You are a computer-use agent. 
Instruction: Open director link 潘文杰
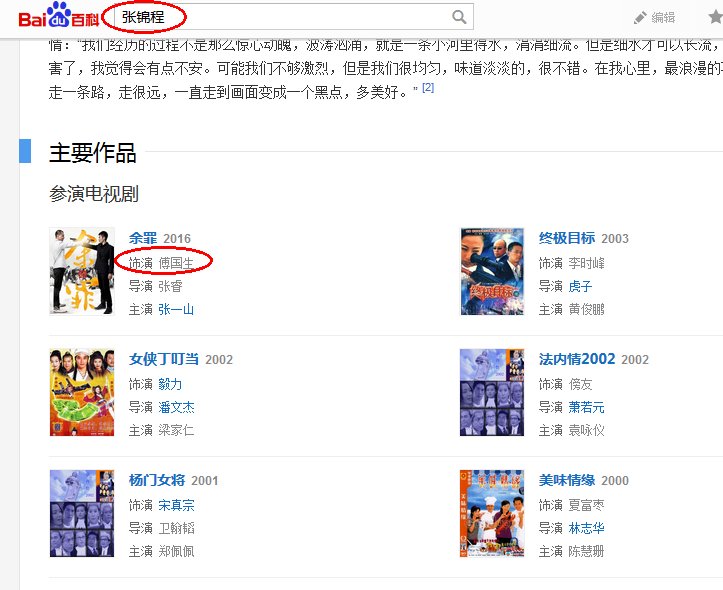tap(176, 407)
